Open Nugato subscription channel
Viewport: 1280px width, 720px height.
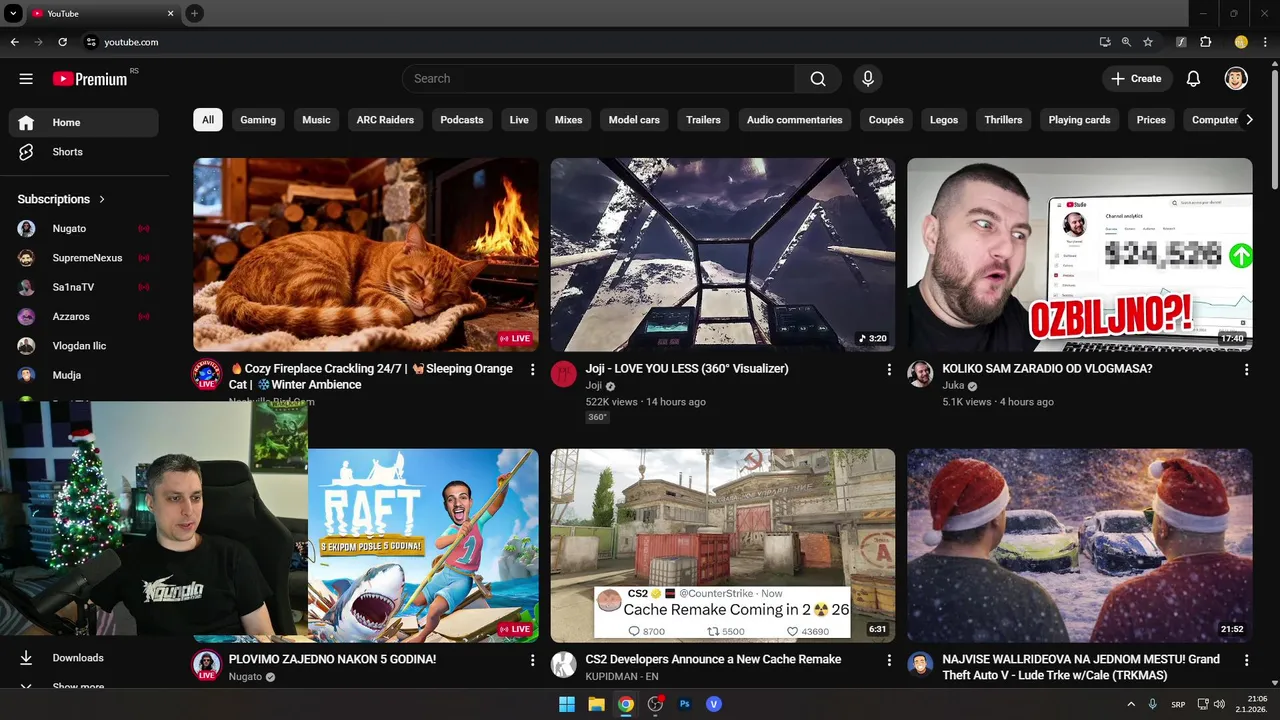[84, 229]
